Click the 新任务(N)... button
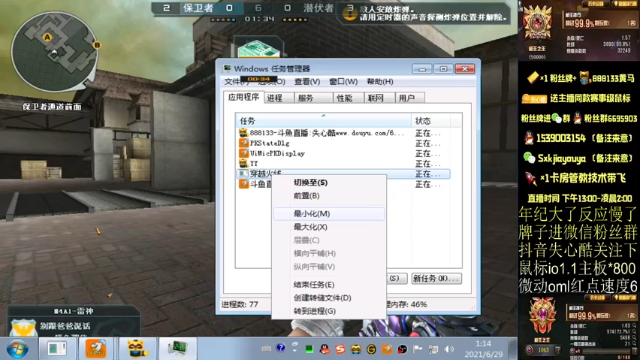Viewport: 640px width, 360px height. pyautogui.click(x=436, y=278)
